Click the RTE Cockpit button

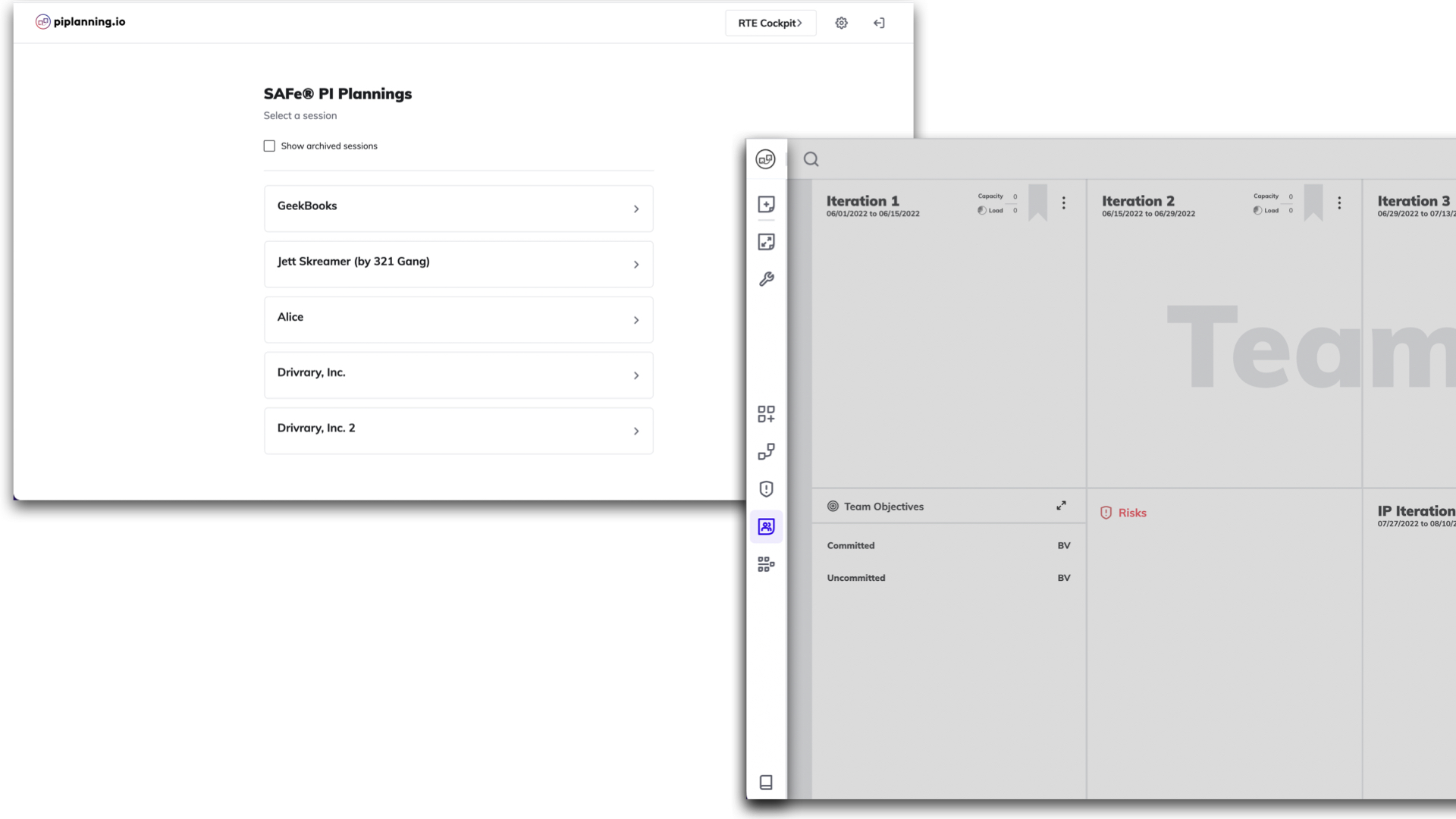pos(770,23)
